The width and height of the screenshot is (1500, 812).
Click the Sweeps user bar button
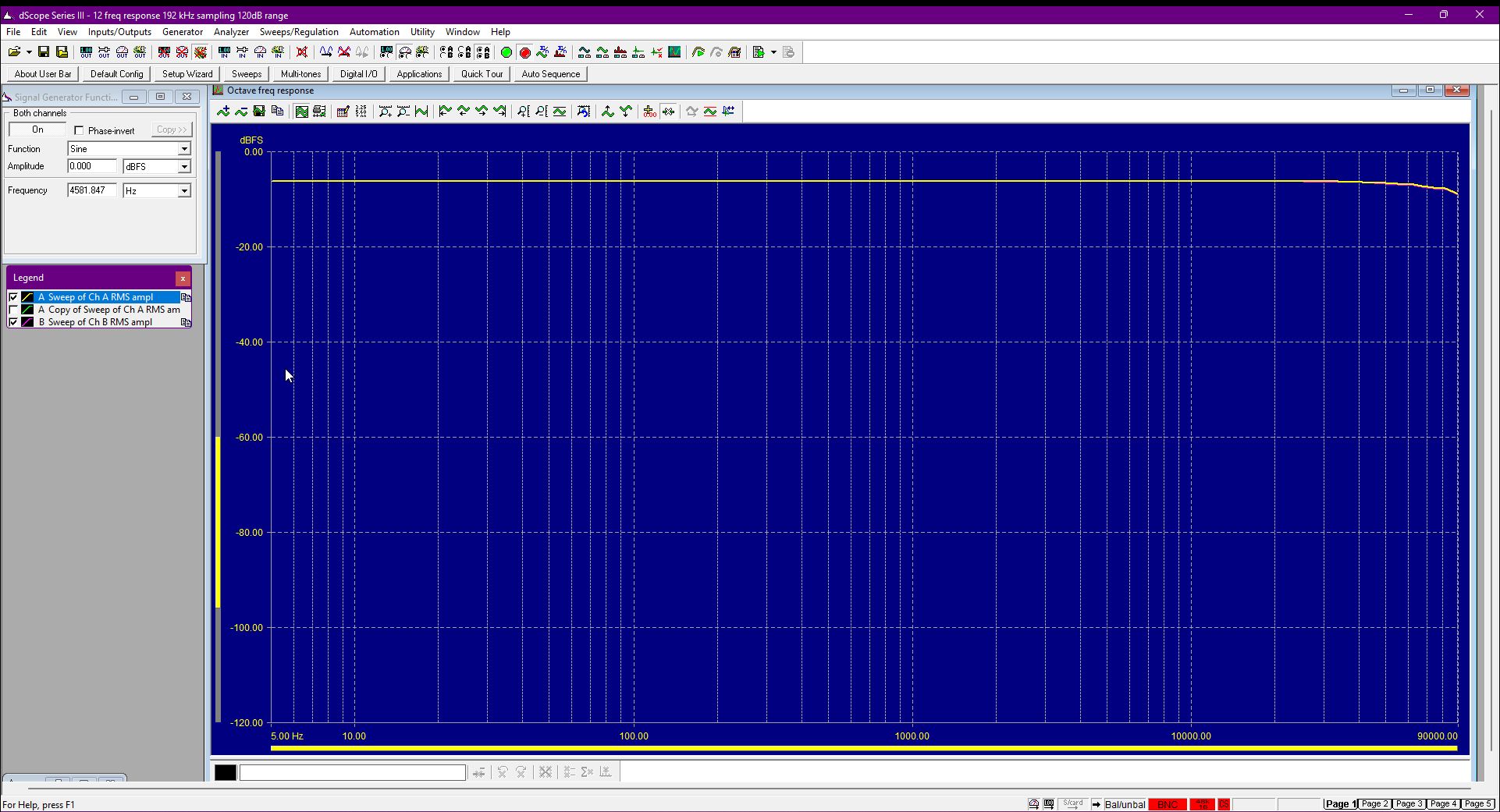(x=247, y=74)
